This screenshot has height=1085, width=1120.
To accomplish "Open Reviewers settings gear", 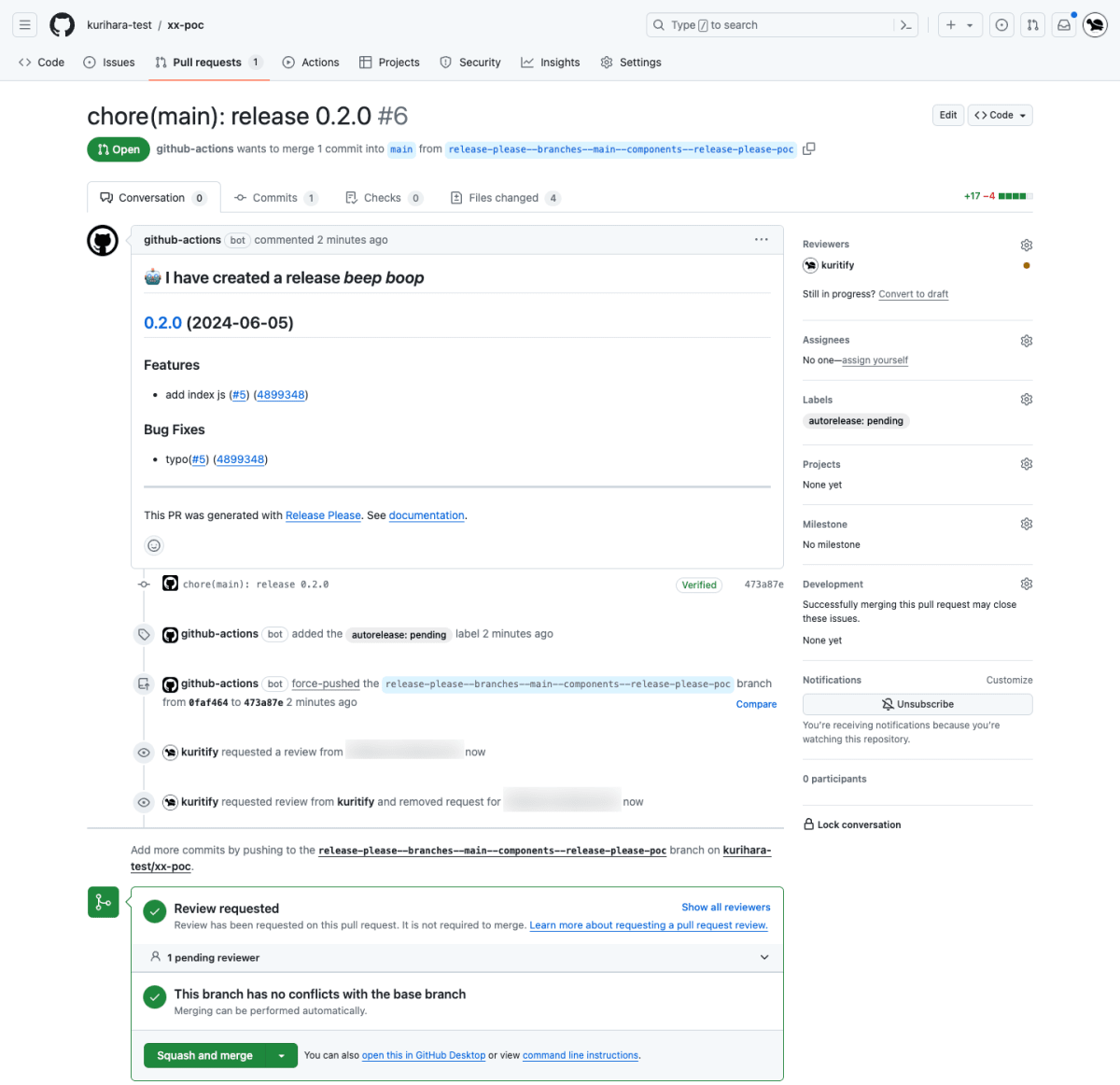I will pos(1027,245).
